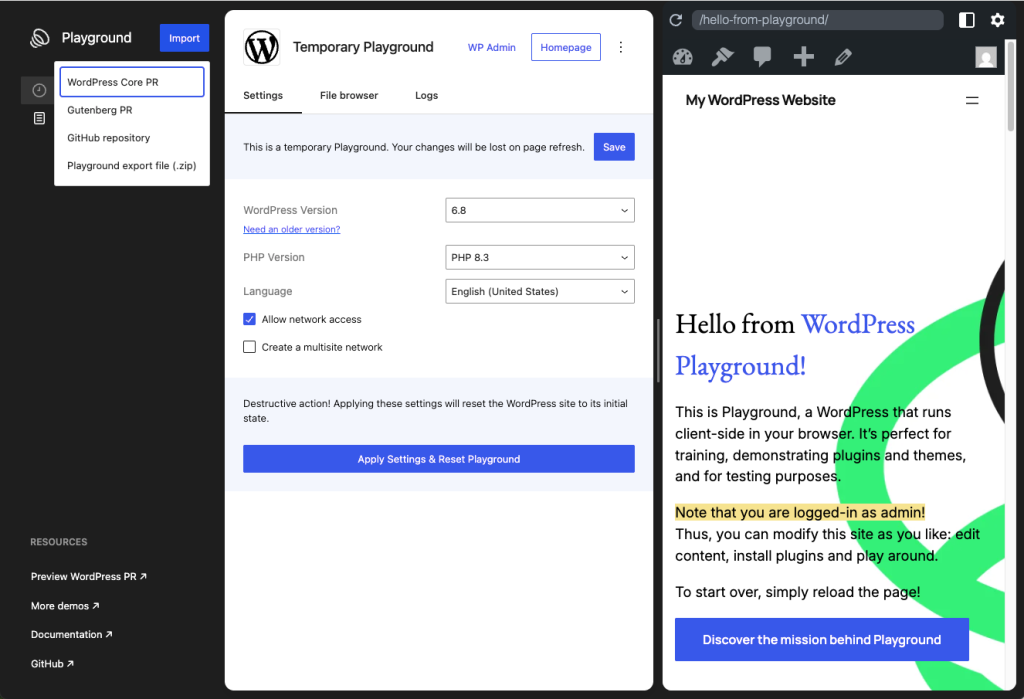The height and width of the screenshot is (699, 1024).
Task: Open the PHP Version dropdown
Action: (539, 257)
